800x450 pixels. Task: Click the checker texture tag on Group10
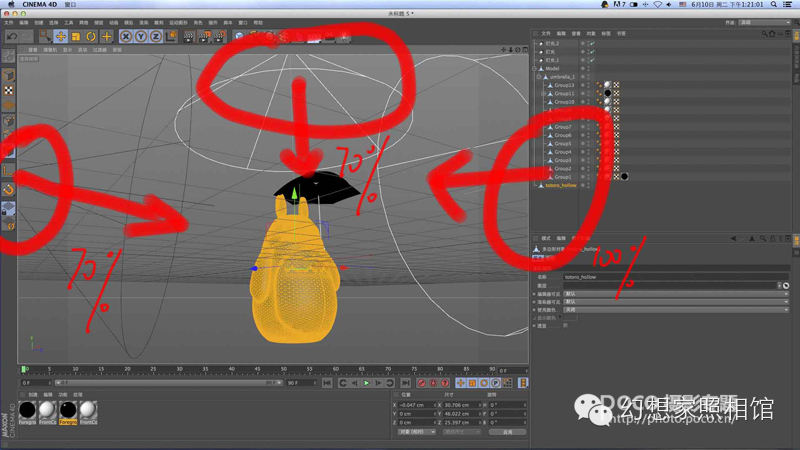click(x=616, y=102)
